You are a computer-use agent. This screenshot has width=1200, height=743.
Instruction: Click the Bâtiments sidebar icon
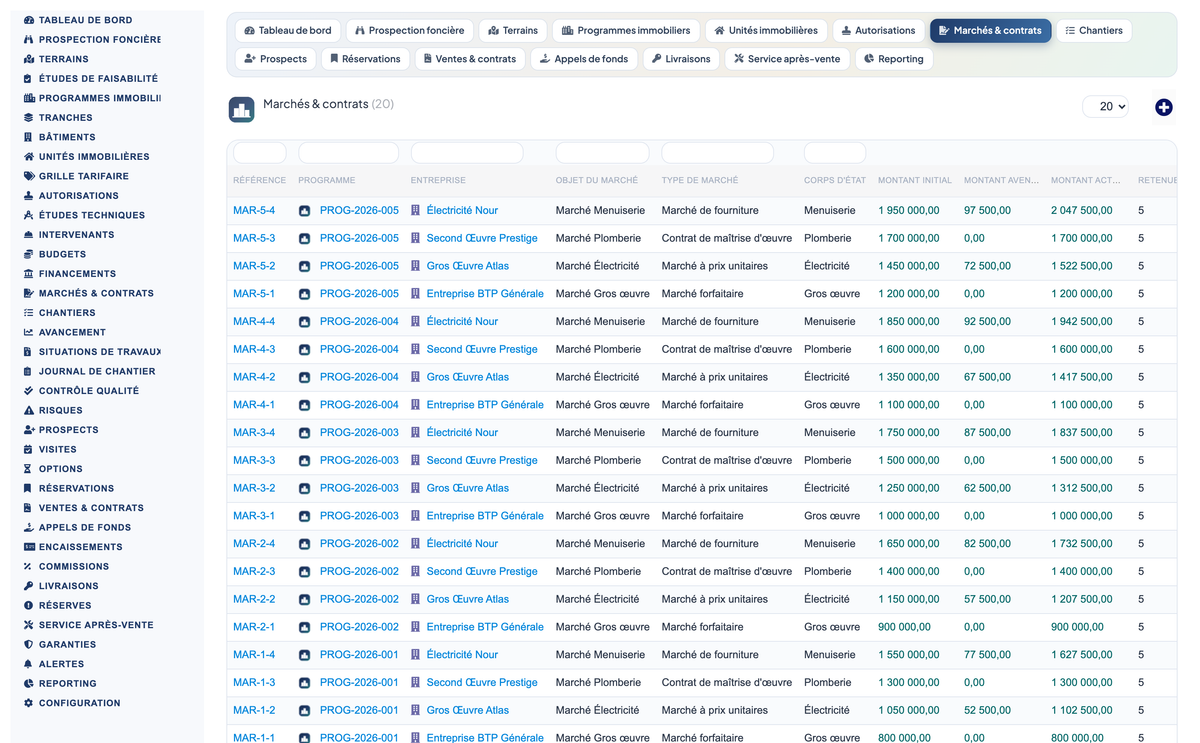point(29,137)
